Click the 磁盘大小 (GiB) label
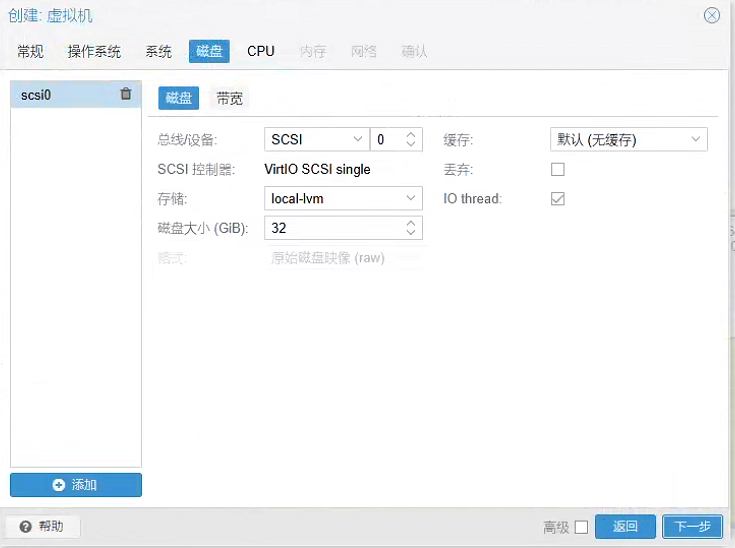The height and width of the screenshot is (548, 735). pos(202,228)
